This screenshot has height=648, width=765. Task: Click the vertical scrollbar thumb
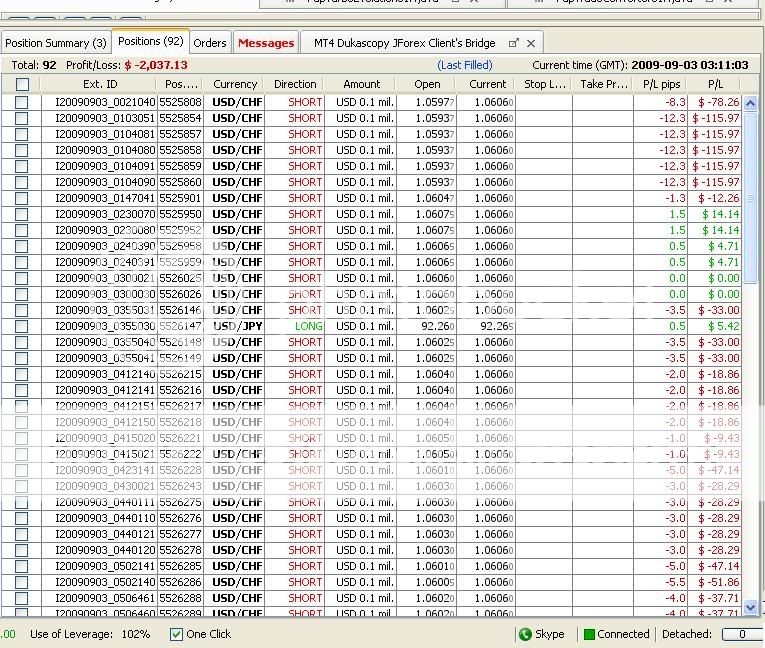750,196
